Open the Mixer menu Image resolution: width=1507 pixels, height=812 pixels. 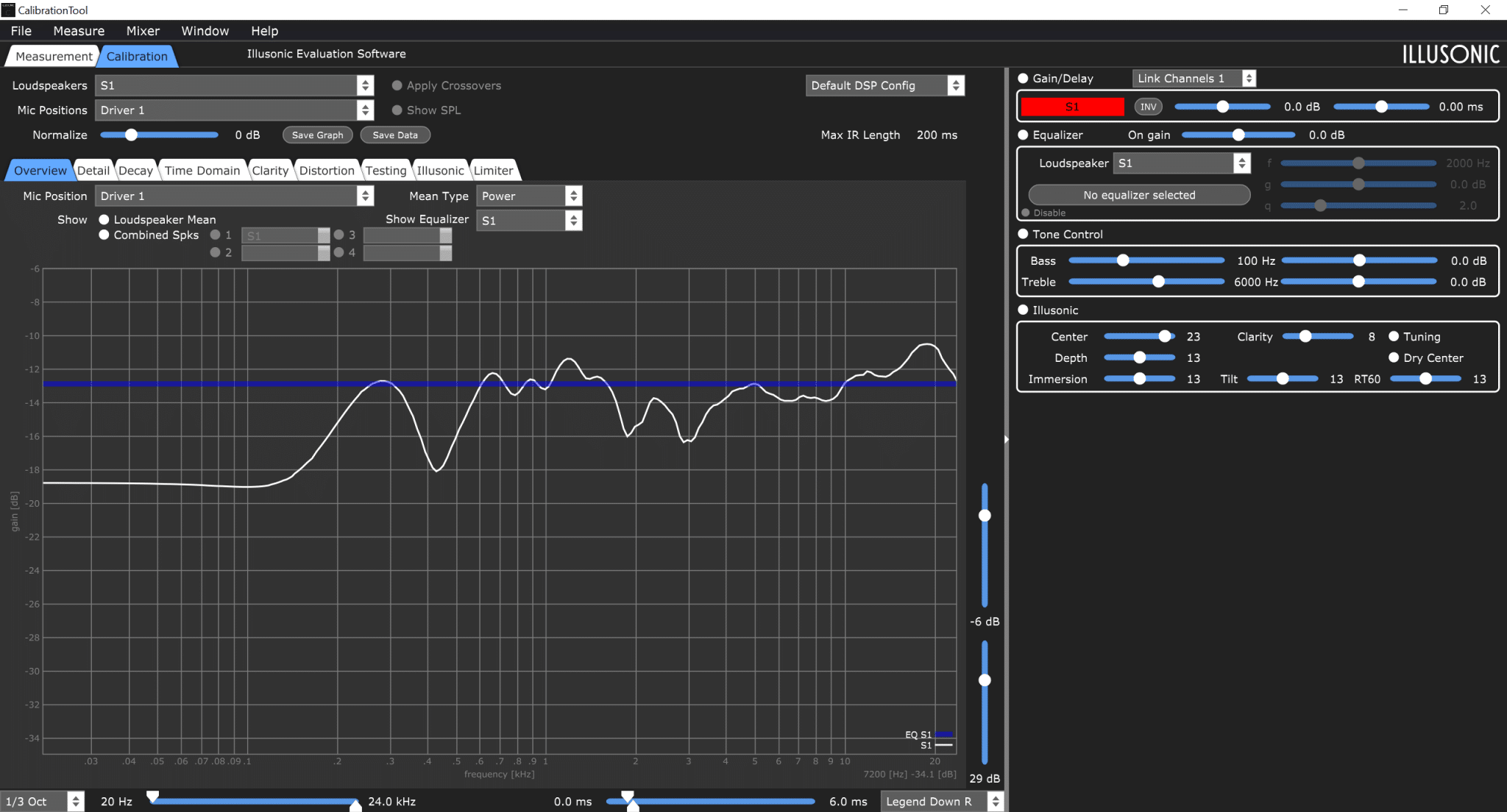point(143,31)
